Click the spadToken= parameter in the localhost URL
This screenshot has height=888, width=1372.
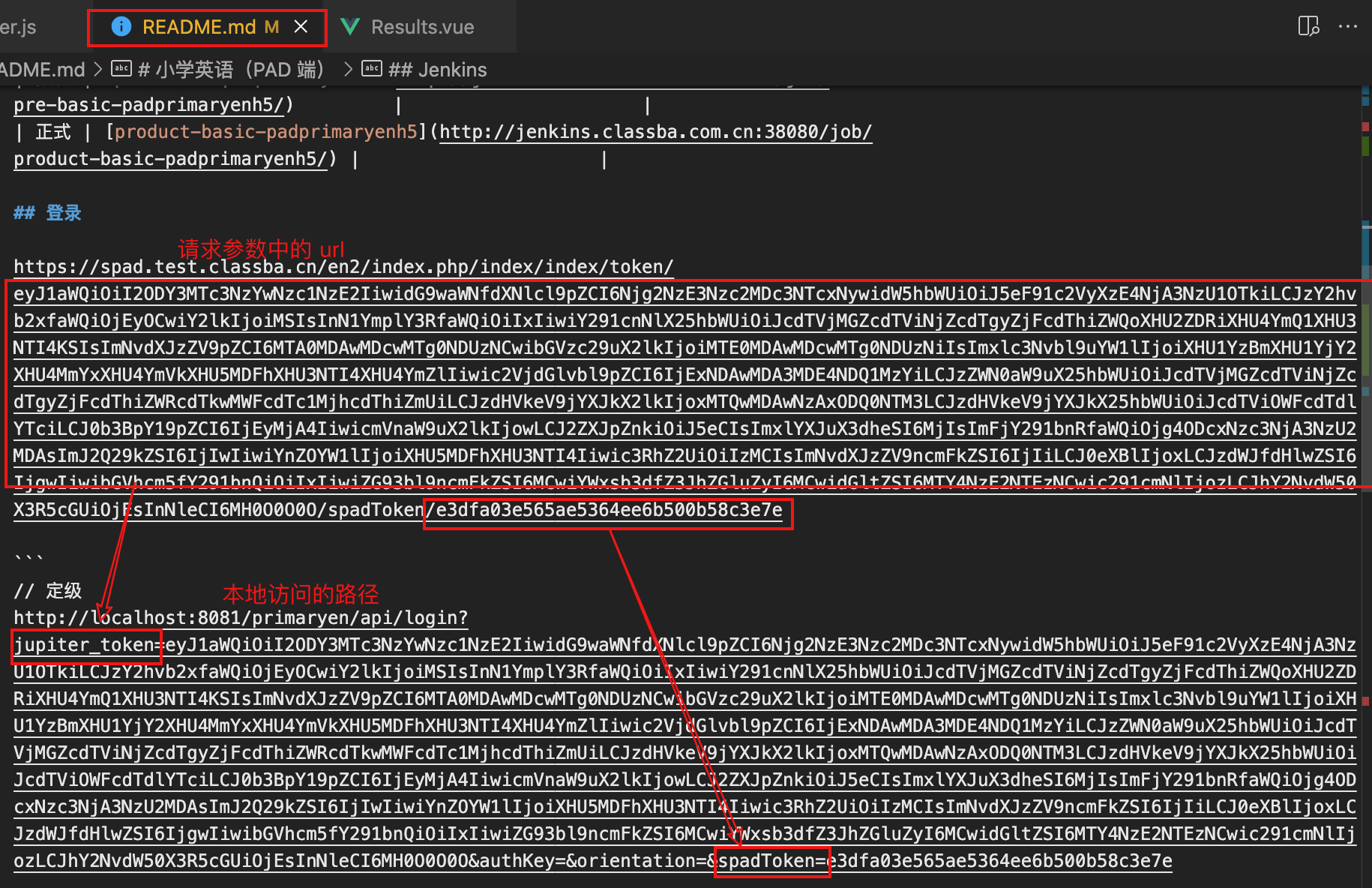click(x=772, y=861)
